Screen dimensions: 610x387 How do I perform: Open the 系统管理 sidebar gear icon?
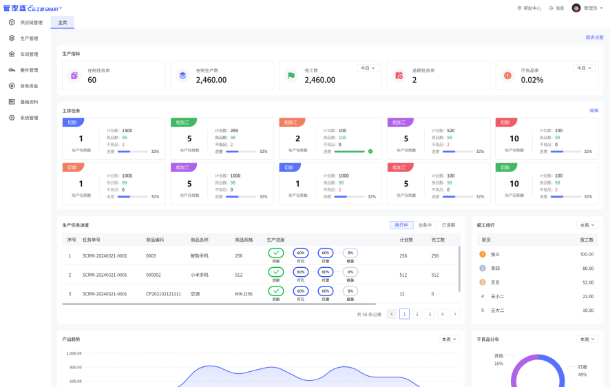tap(12, 117)
